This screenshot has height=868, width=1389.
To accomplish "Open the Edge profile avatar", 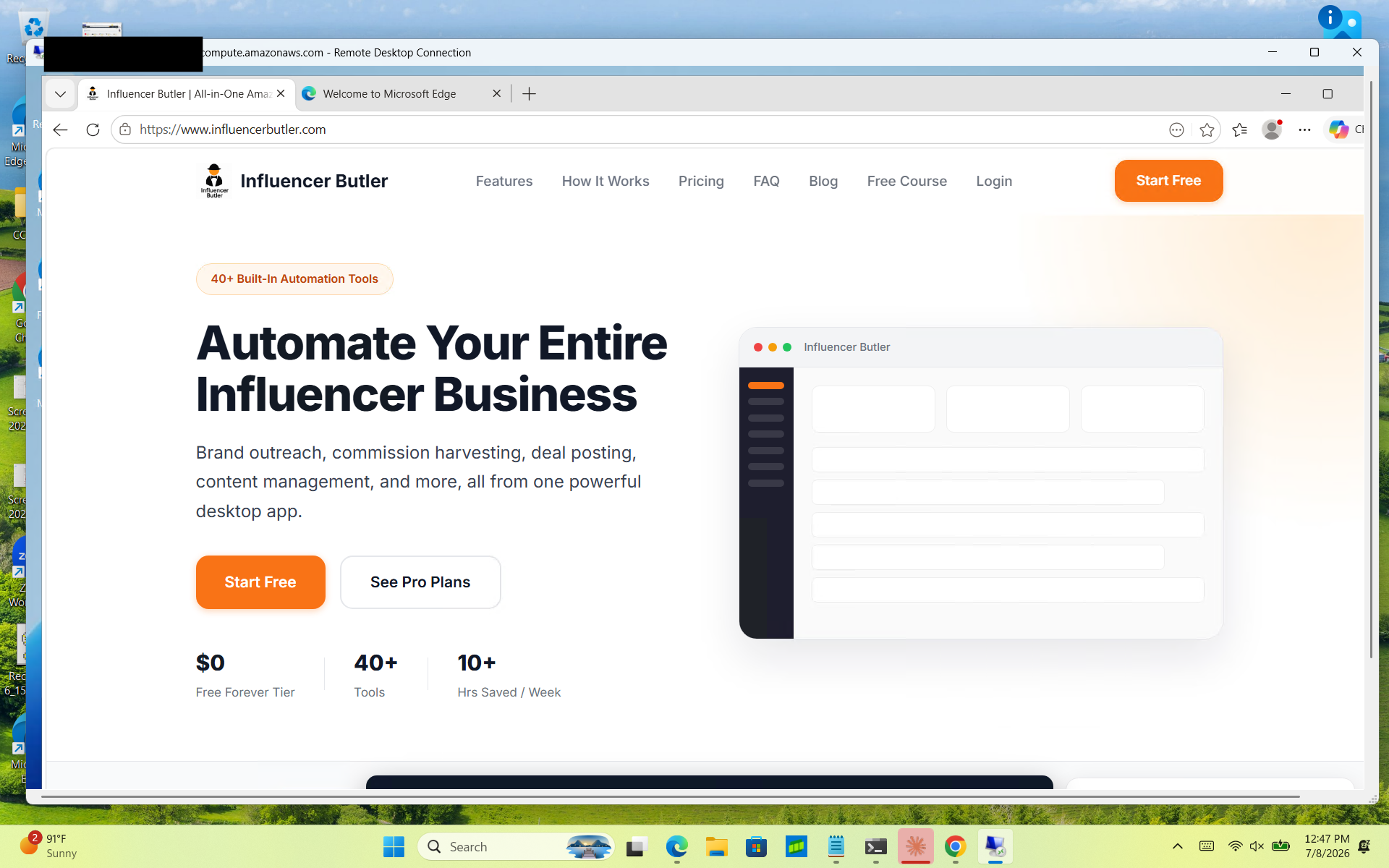I will (1272, 129).
